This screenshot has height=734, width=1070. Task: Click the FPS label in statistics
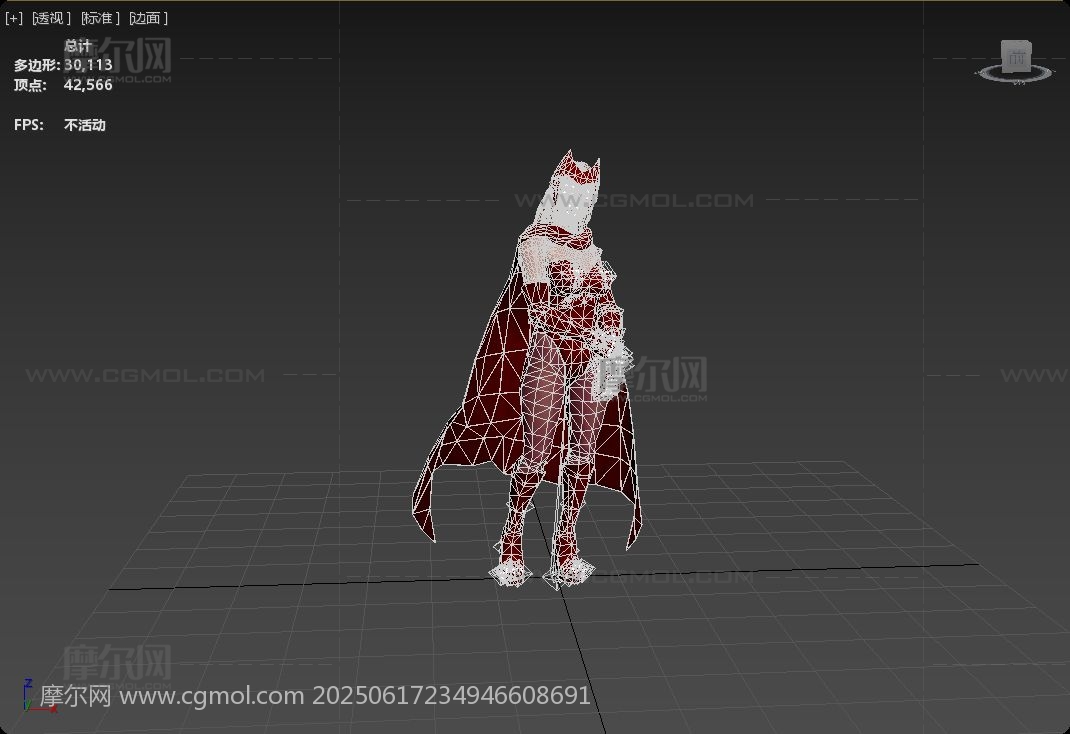29,125
